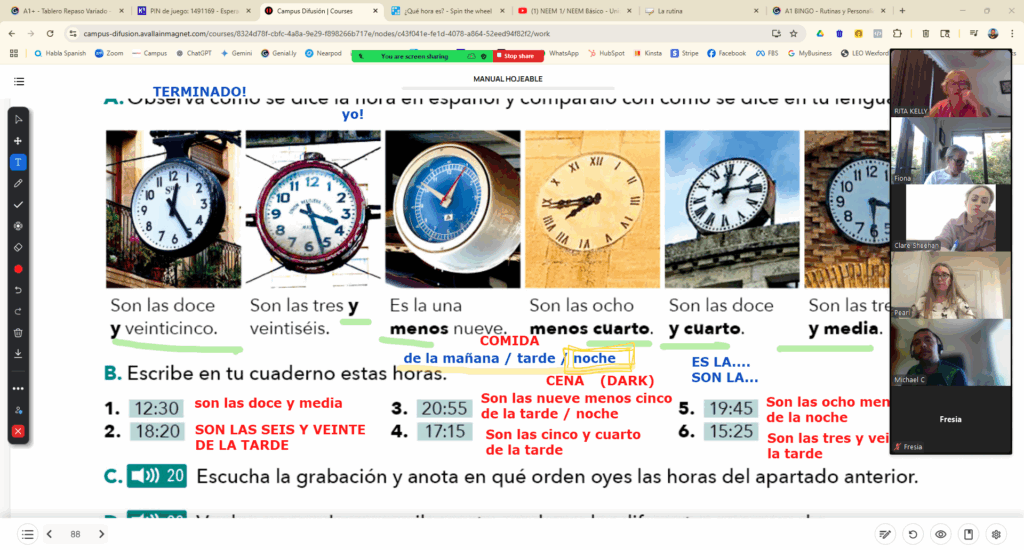The height and width of the screenshot is (550, 1024).
Task: Select Fresia's muted participant tile
Action: click(951, 419)
